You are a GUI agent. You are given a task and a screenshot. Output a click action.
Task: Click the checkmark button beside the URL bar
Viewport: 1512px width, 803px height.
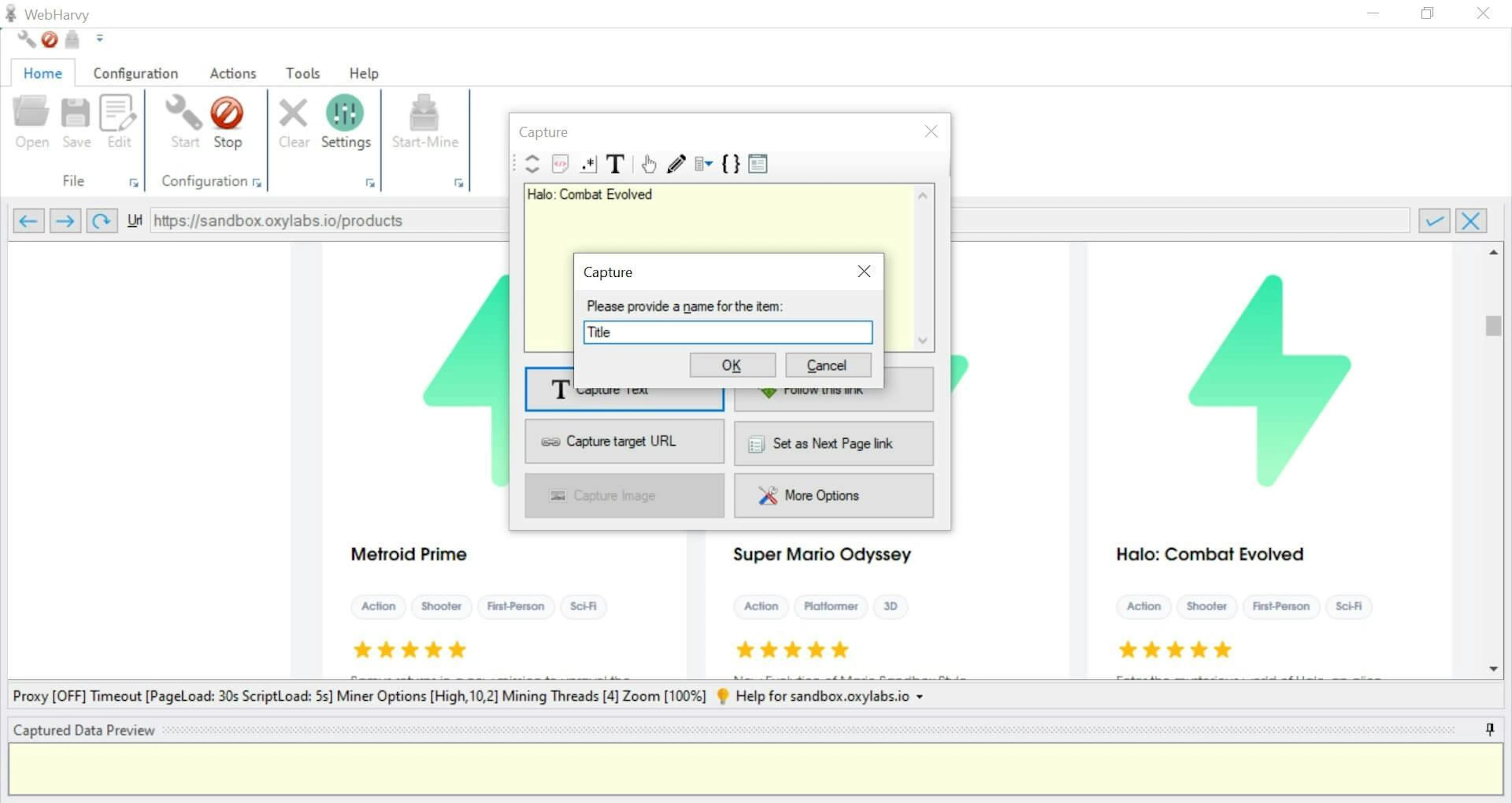coord(1434,221)
